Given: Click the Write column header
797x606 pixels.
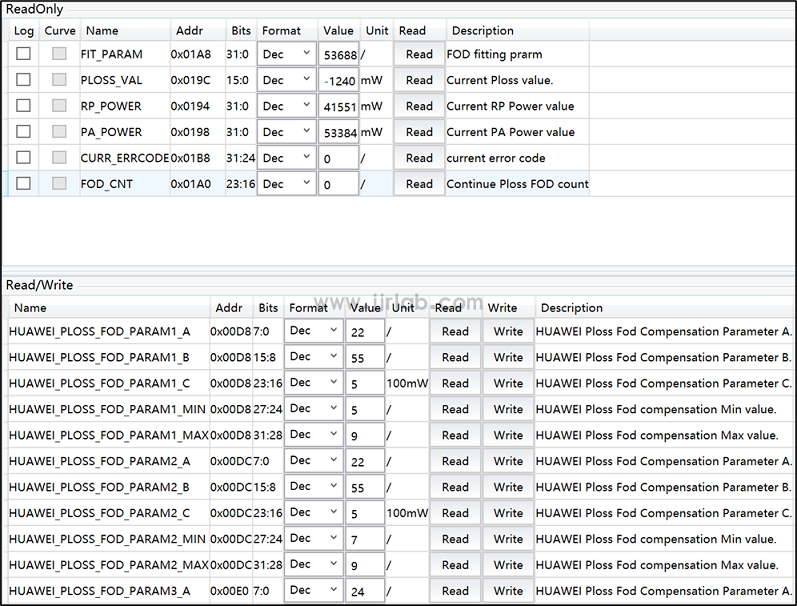Looking at the screenshot, I should (508, 308).
